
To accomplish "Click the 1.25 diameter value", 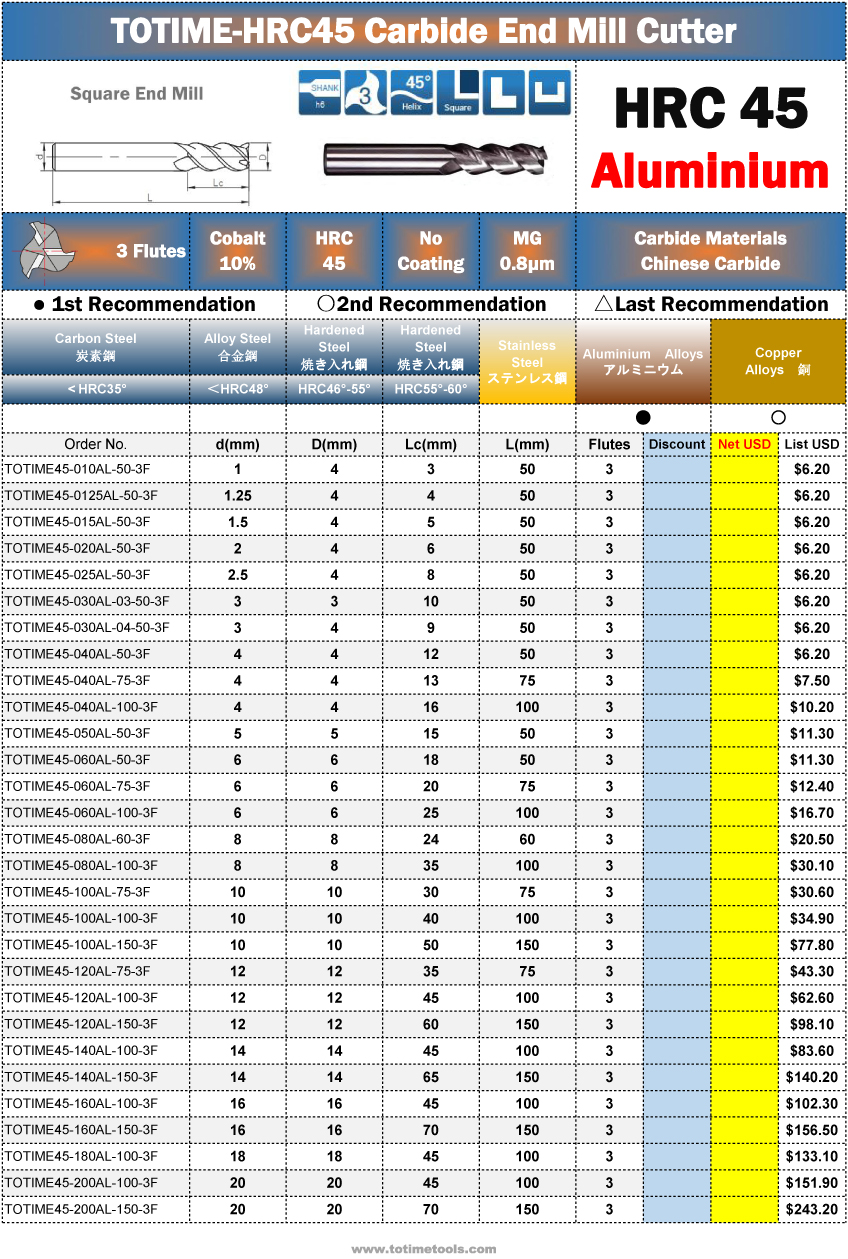I will point(238,496).
